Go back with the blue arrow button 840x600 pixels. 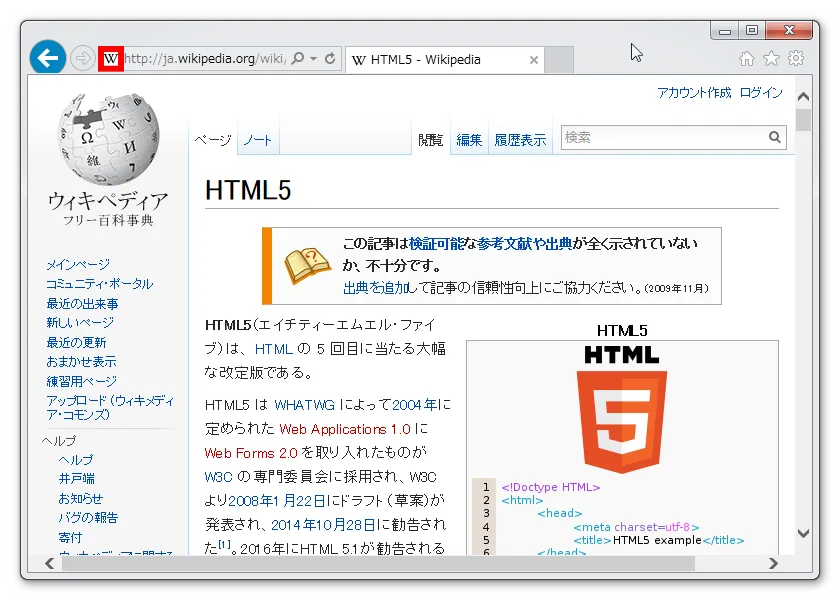pos(48,57)
